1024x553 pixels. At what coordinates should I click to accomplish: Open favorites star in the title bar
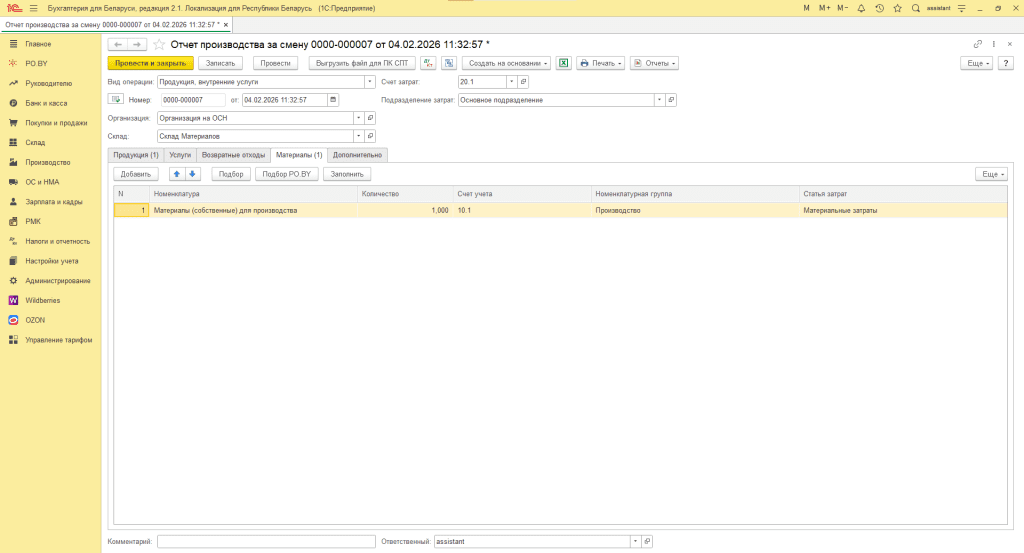click(x=898, y=8)
